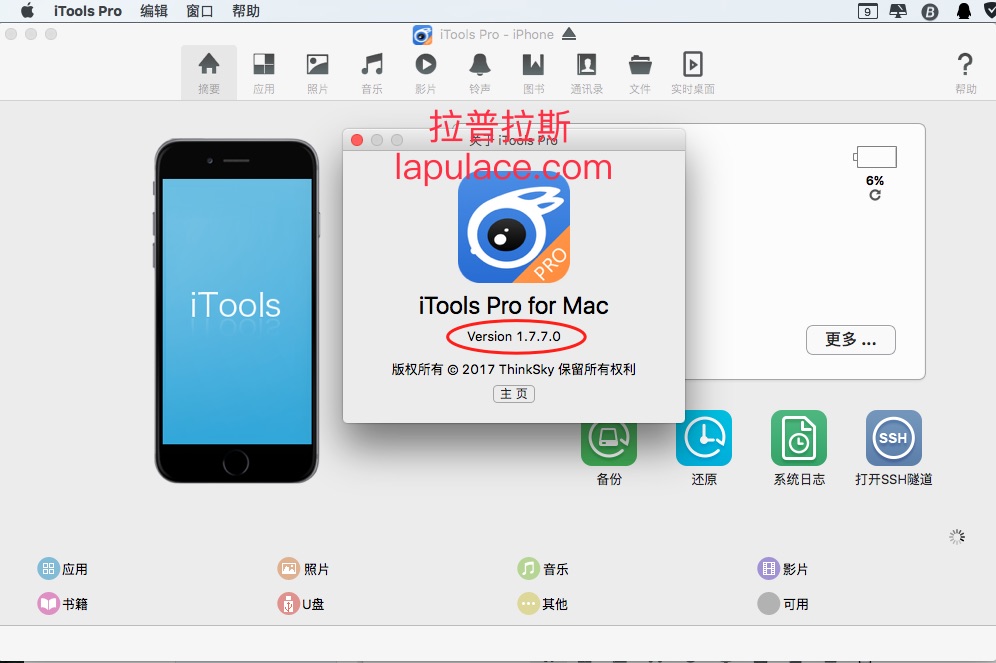Image resolution: width=996 pixels, height=663 pixels.
Task: Open the 编辑 menu
Action: (x=154, y=11)
